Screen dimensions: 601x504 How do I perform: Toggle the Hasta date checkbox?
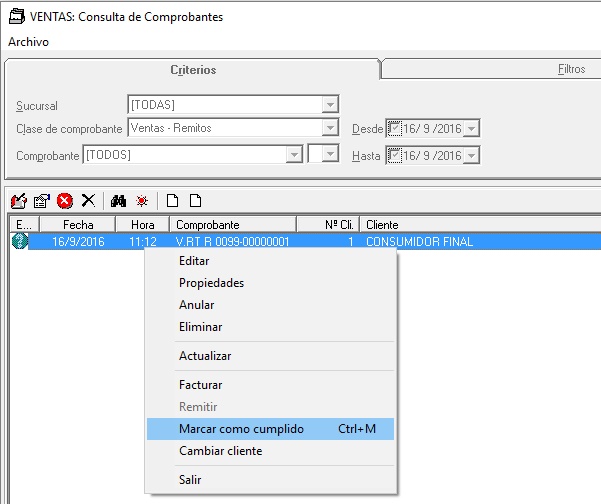click(394, 156)
